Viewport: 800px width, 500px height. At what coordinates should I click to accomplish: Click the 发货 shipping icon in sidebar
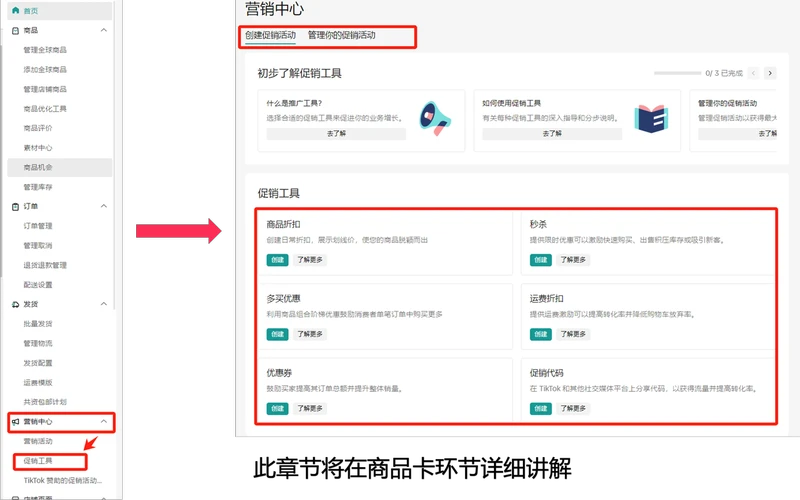[x=14, y=304]
